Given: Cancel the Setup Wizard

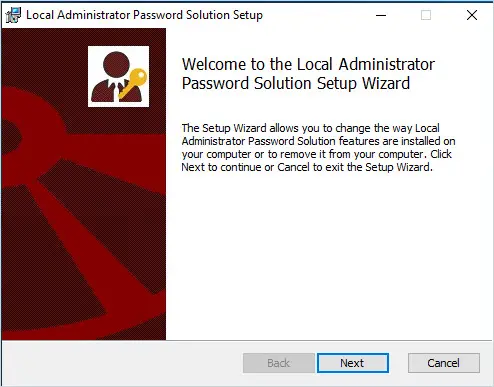Looking at the screenshot, I should (x=444, y=363).
